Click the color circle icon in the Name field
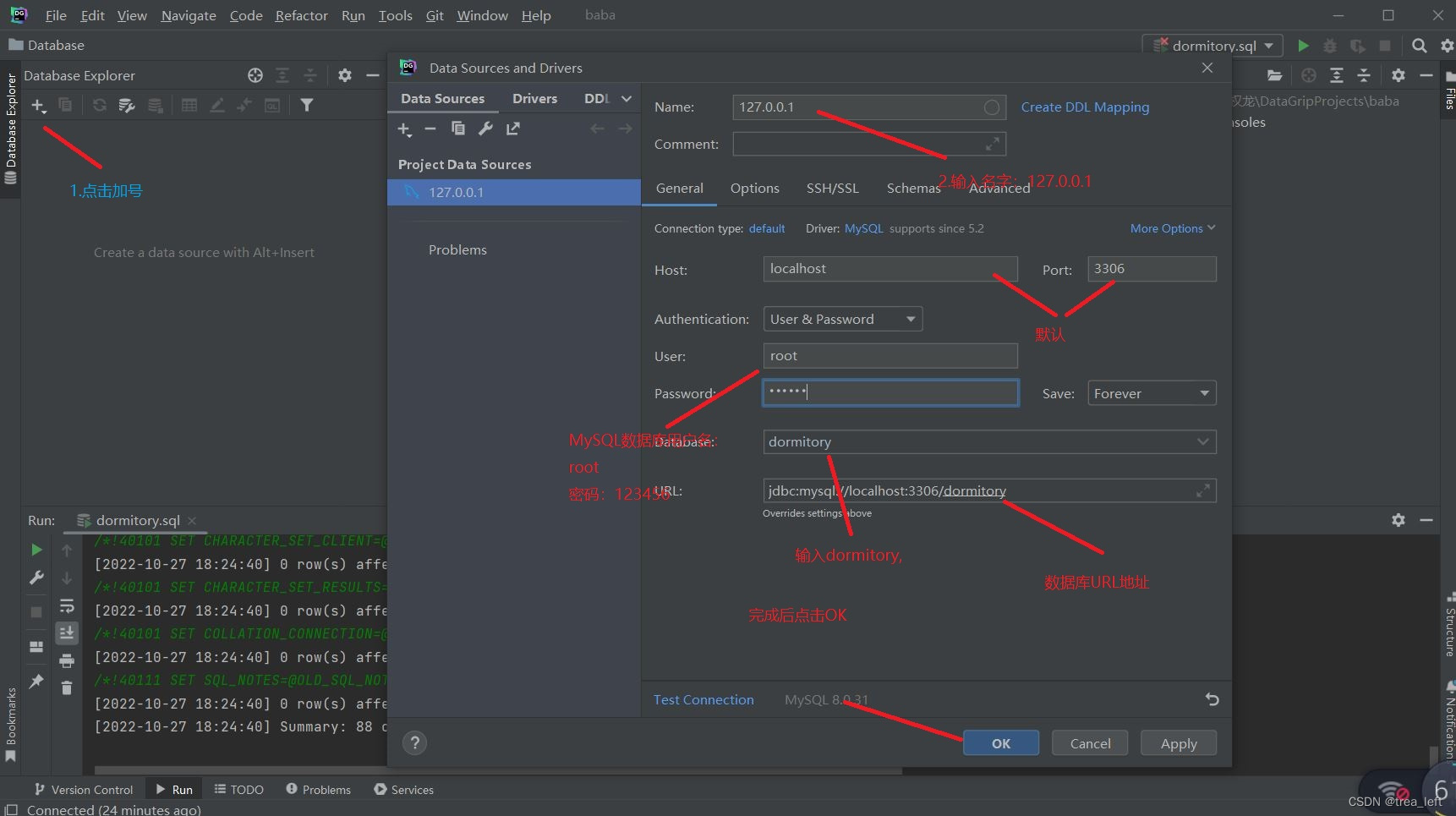The height and width of the screenshot is (816, 1456). click(992, 107)
